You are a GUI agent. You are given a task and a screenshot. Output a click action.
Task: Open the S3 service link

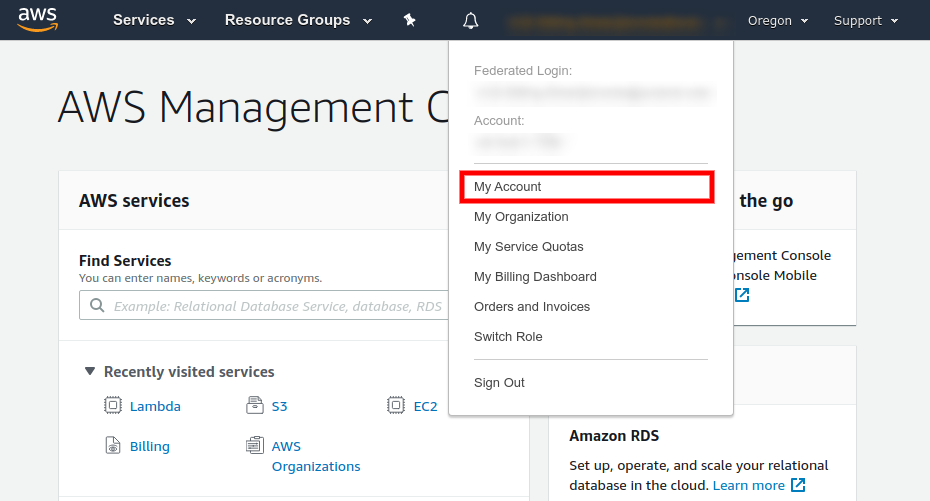coord(279,406)
